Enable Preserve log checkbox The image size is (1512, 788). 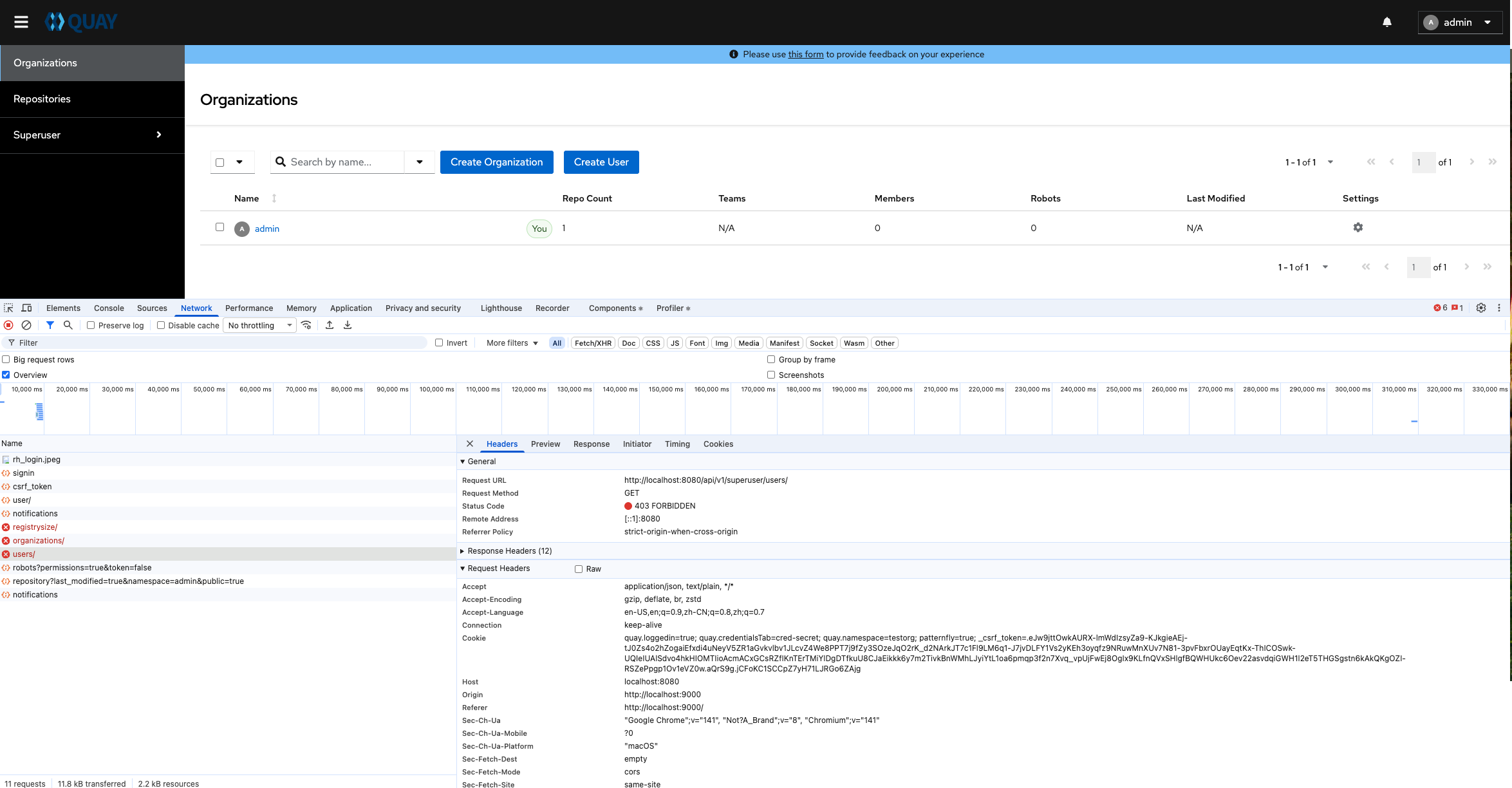91,325
